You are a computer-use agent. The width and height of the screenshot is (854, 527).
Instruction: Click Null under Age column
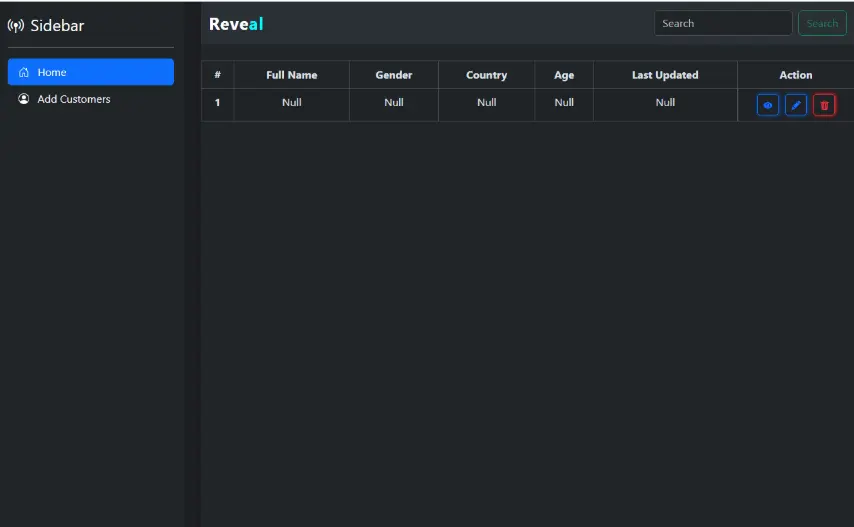[x=564, y=102]
